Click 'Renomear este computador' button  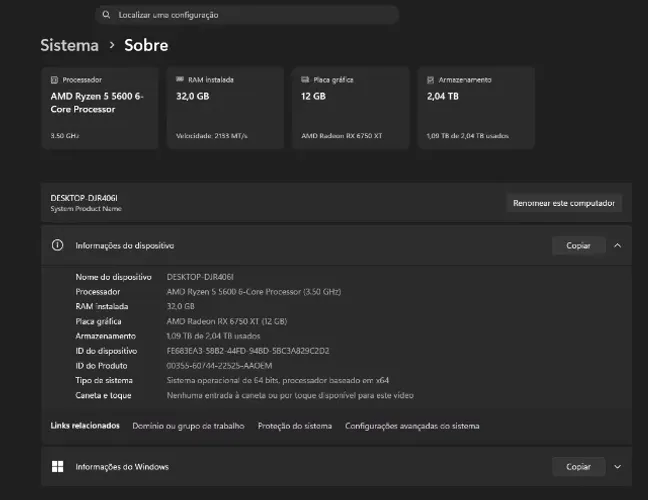coord(564,203)
